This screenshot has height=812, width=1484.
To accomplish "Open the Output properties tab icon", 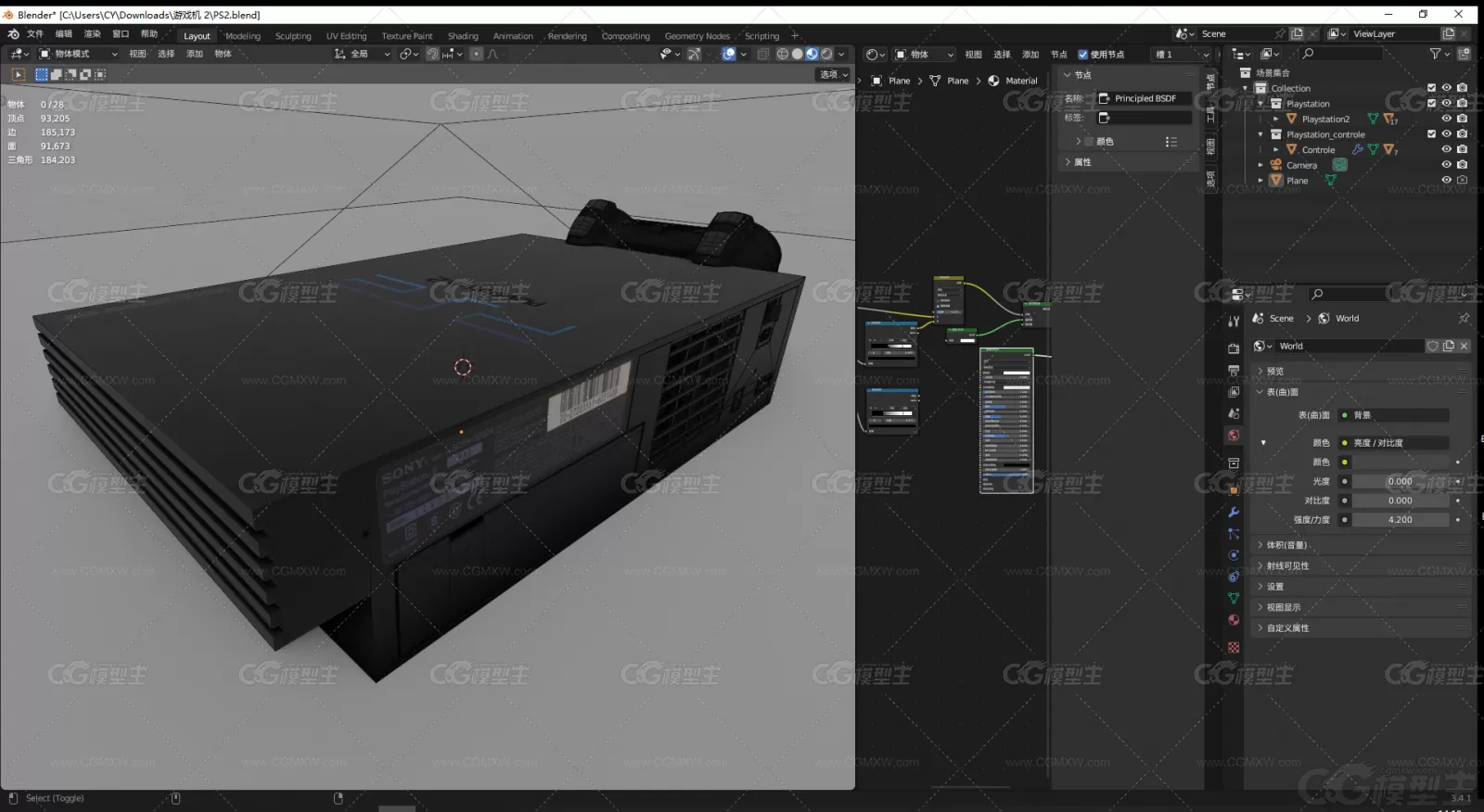I will coord(1234,370).
